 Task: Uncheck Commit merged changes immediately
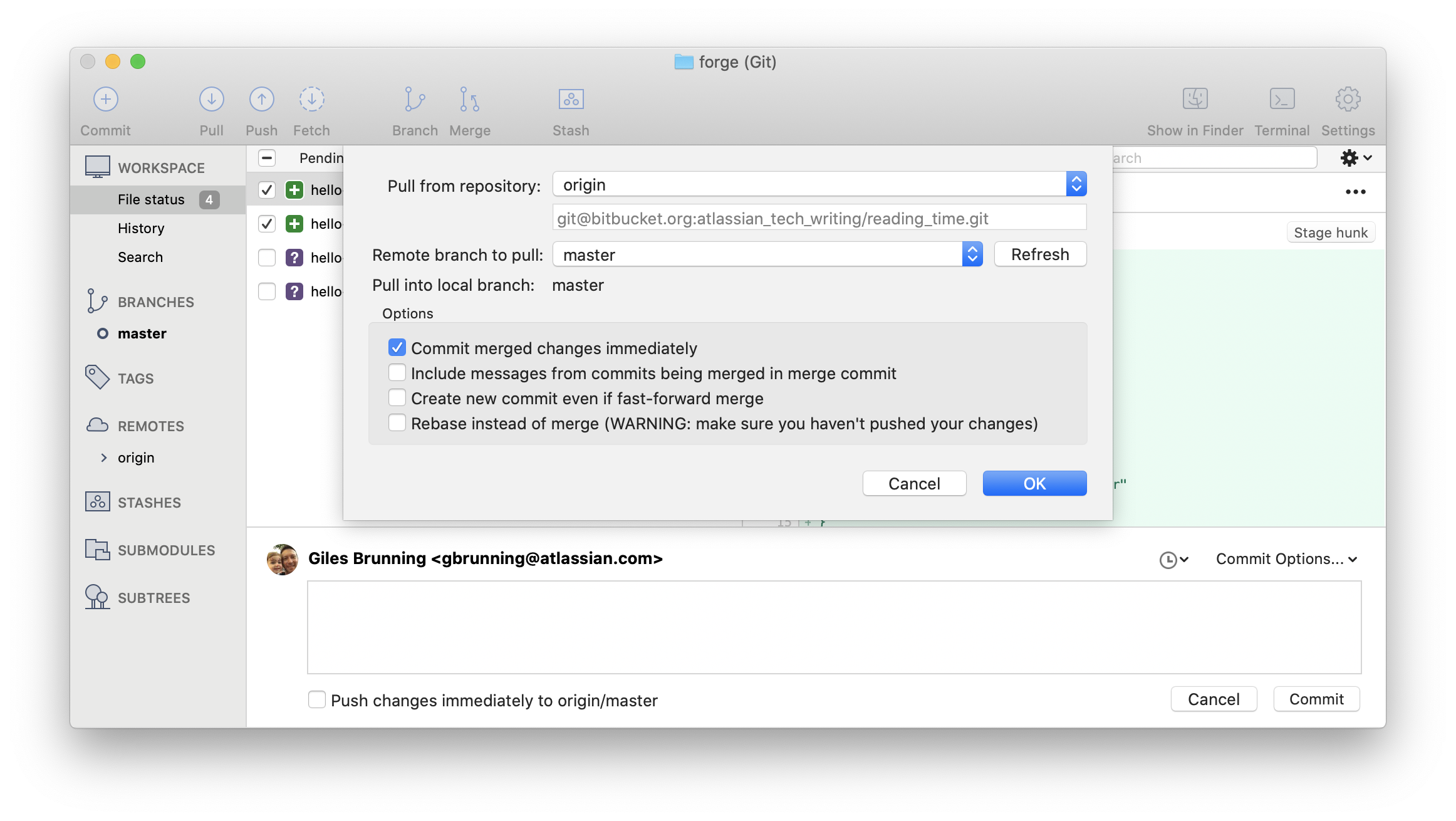(397, 348)
